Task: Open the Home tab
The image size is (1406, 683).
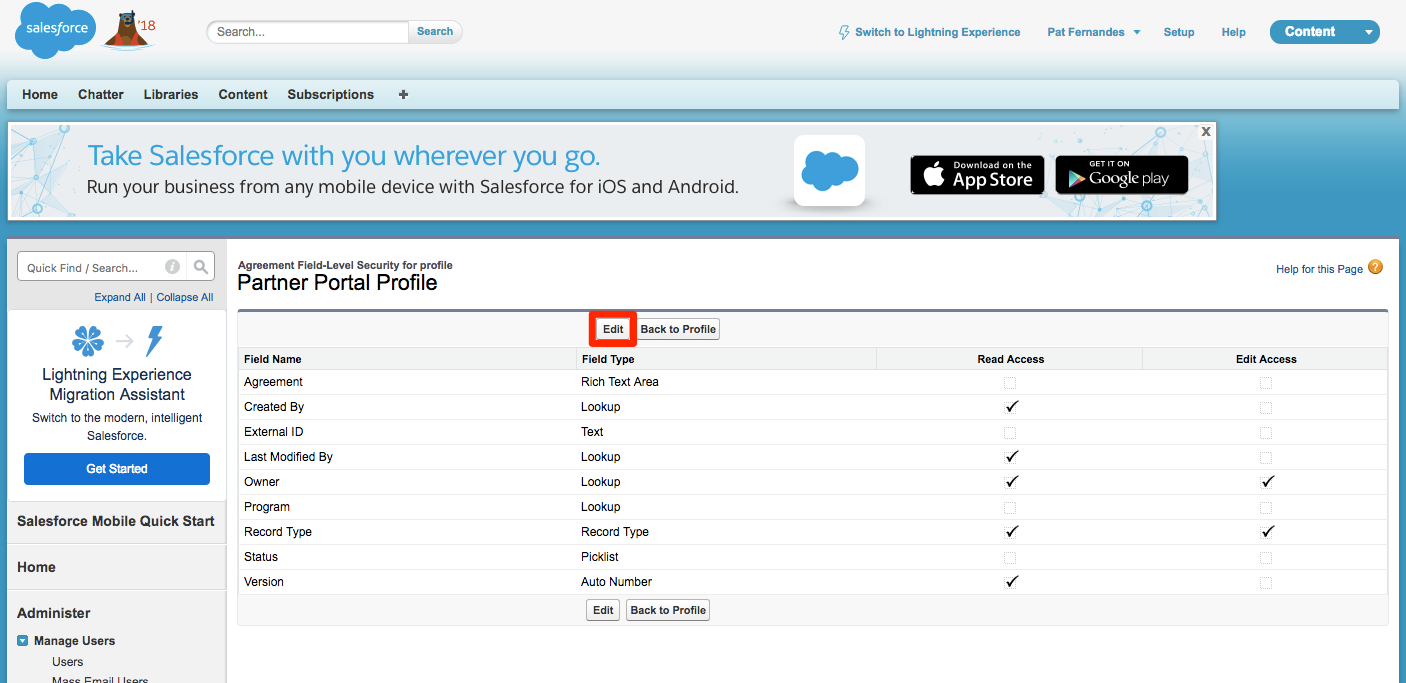Action: point(40,95)
